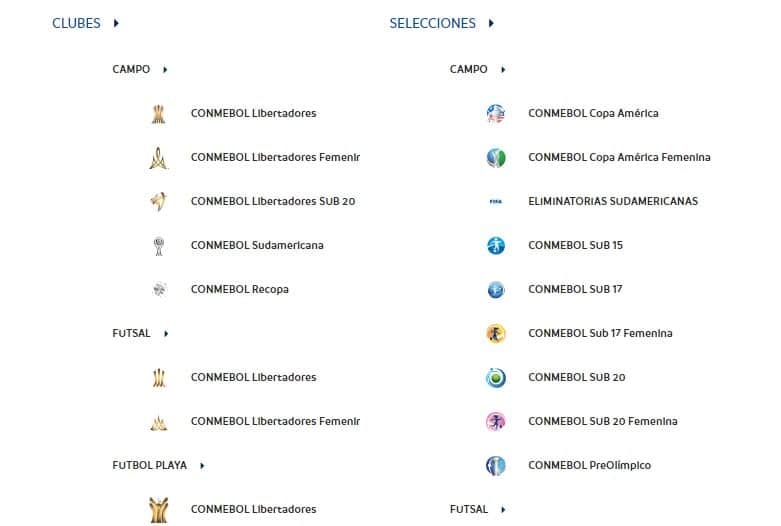Screen dimensions: 781x526
Task: Expand the CLUBES section arrow
Action: click(116, 23)
